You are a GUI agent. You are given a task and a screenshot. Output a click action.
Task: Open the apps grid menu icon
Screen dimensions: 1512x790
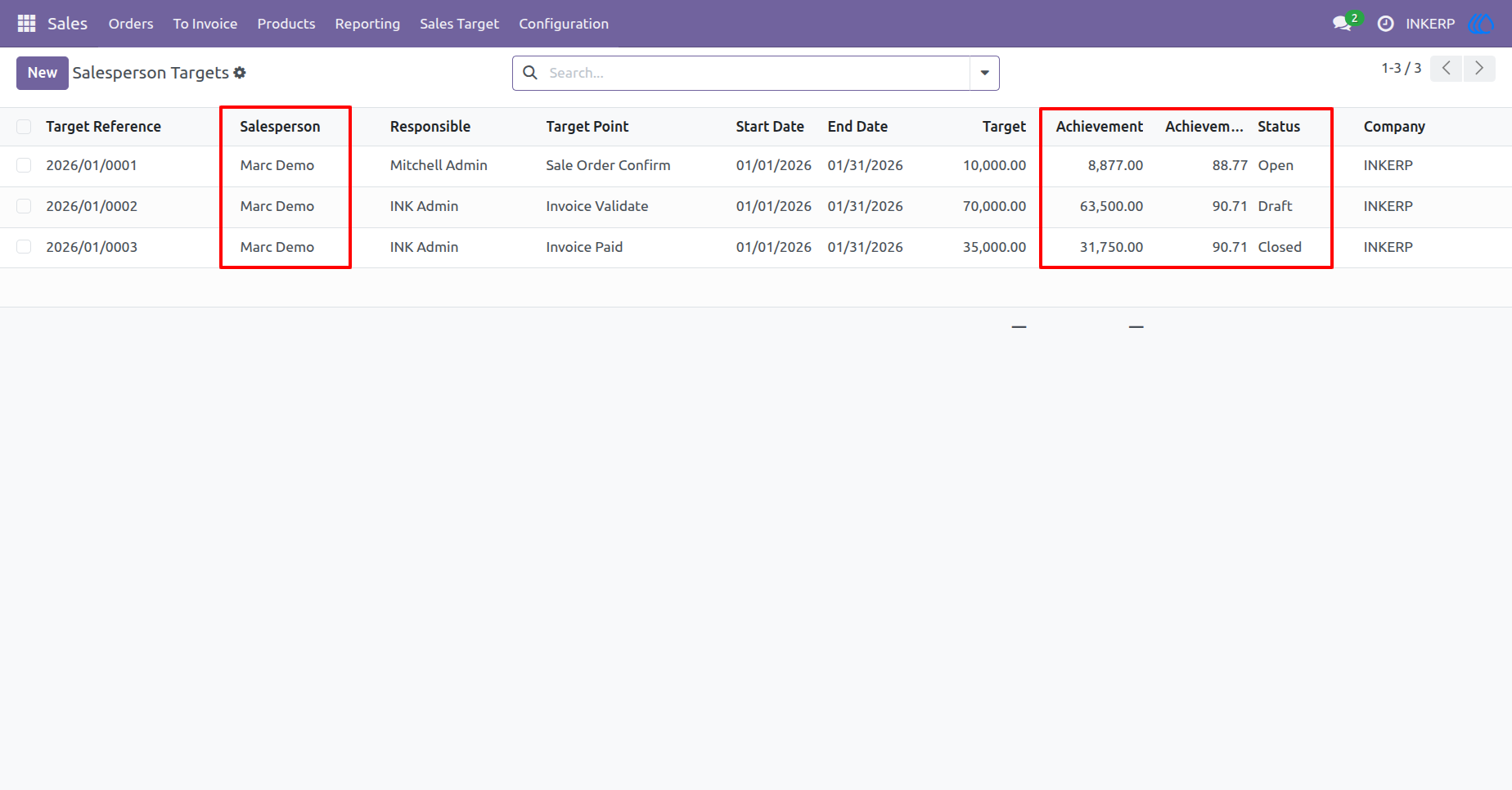click(x=26, y=24)
